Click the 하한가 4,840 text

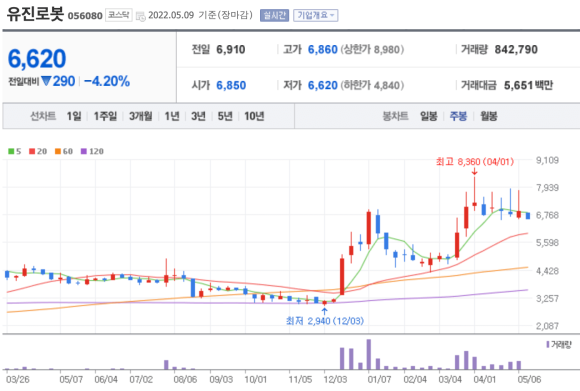tap(372, 85)
